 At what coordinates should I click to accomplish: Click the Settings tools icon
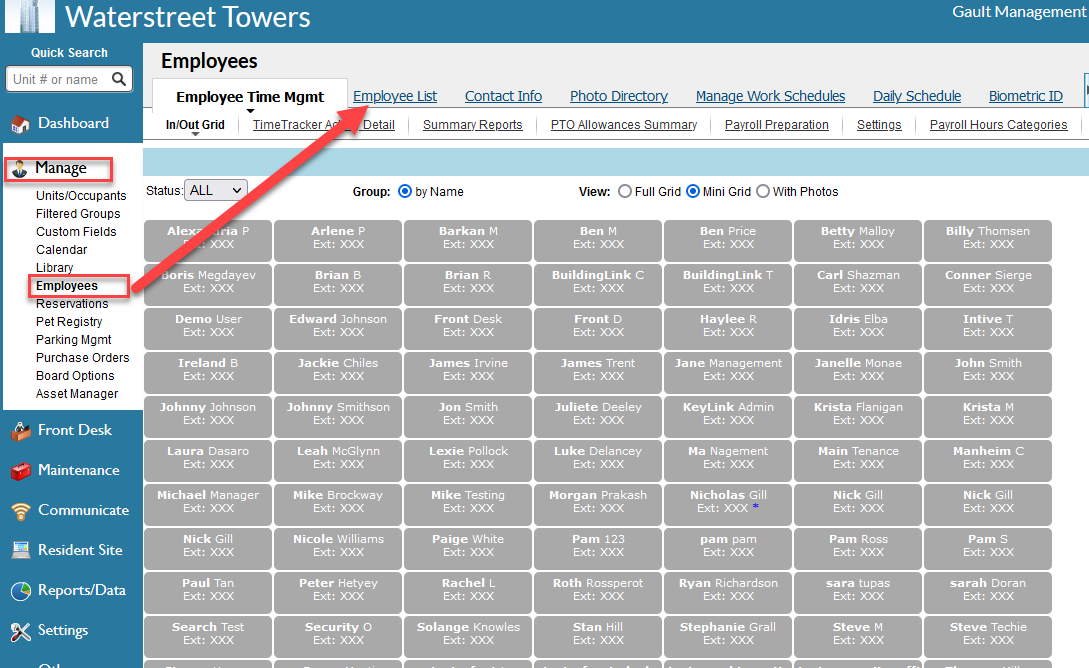[x=21, y=631]
